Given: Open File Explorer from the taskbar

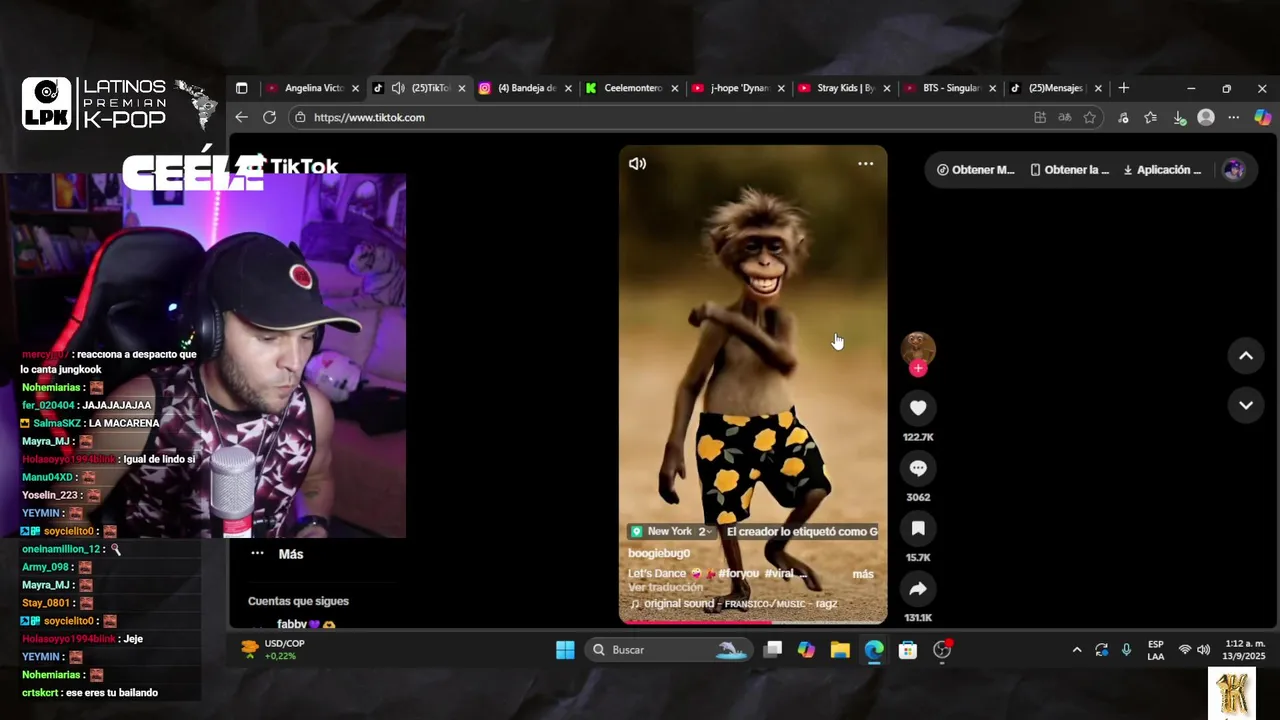Looking at the screenshot, I should [x=840, y=650].
